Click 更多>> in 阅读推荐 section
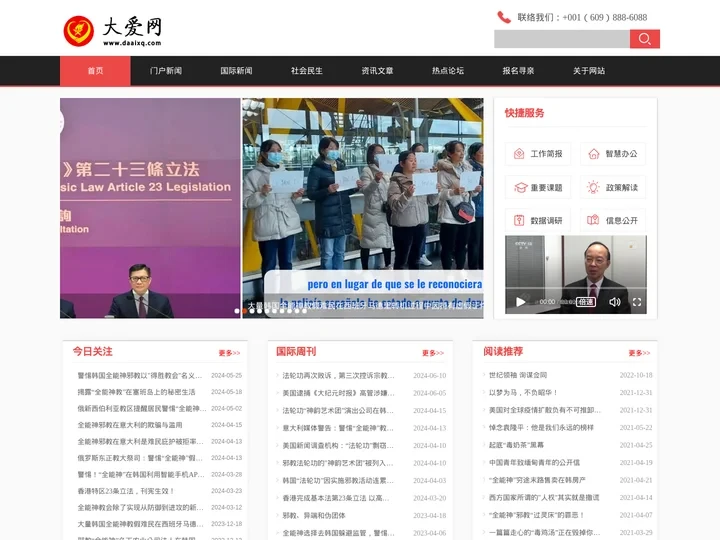720x540 pixels. click(639, 353)
